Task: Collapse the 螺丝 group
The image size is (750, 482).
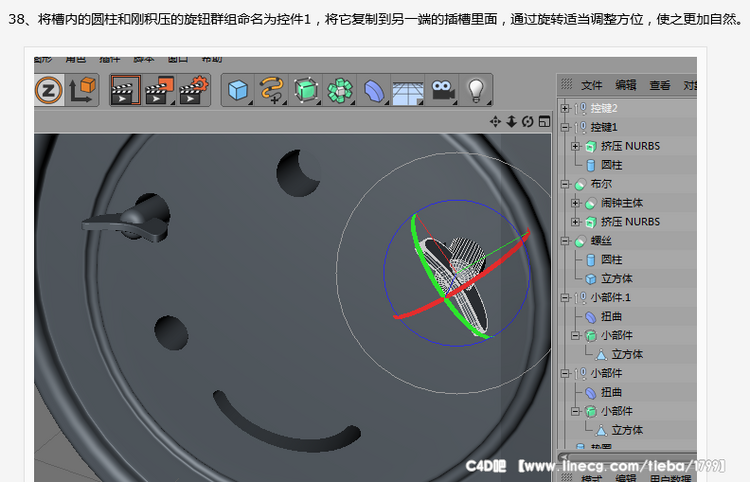Action: click(x=565, y=241)
